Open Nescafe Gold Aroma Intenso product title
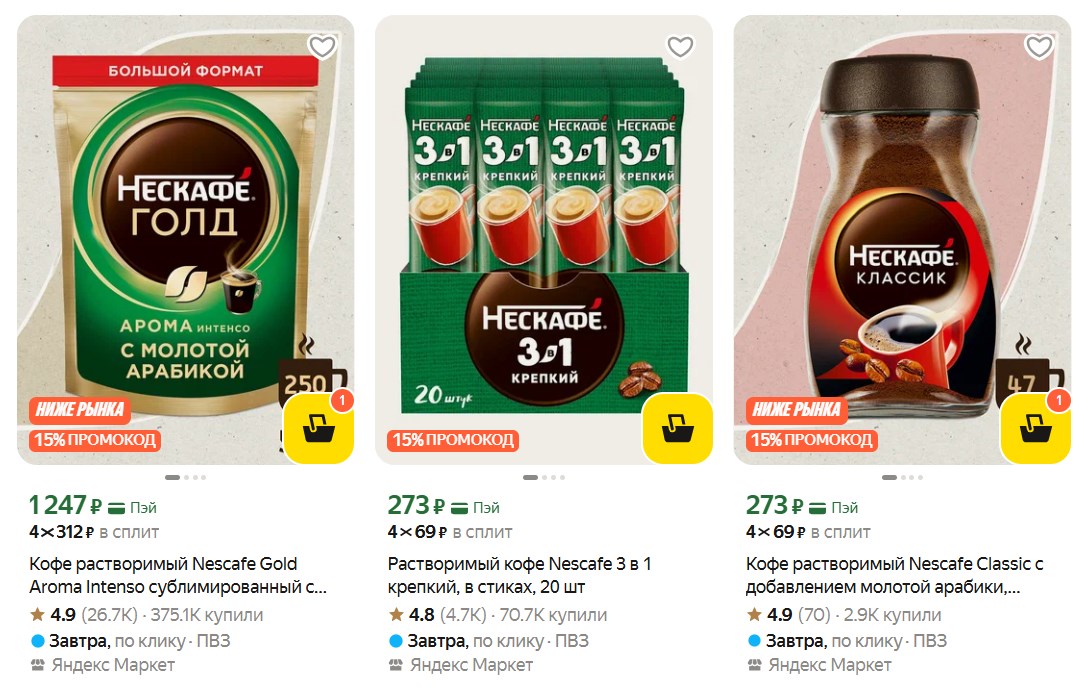 pyautogui.click(x=178, y=575)
